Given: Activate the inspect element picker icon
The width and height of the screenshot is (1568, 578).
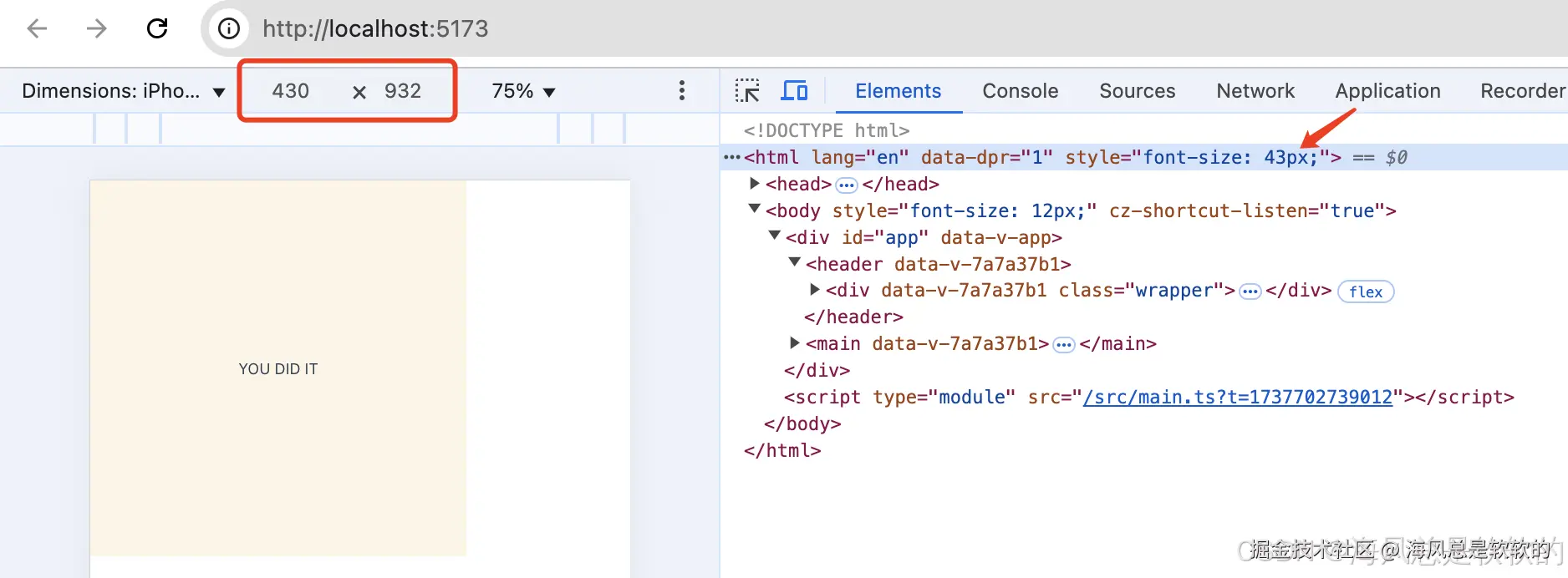Looking at the screenshot, I should (x=747, y=90).
